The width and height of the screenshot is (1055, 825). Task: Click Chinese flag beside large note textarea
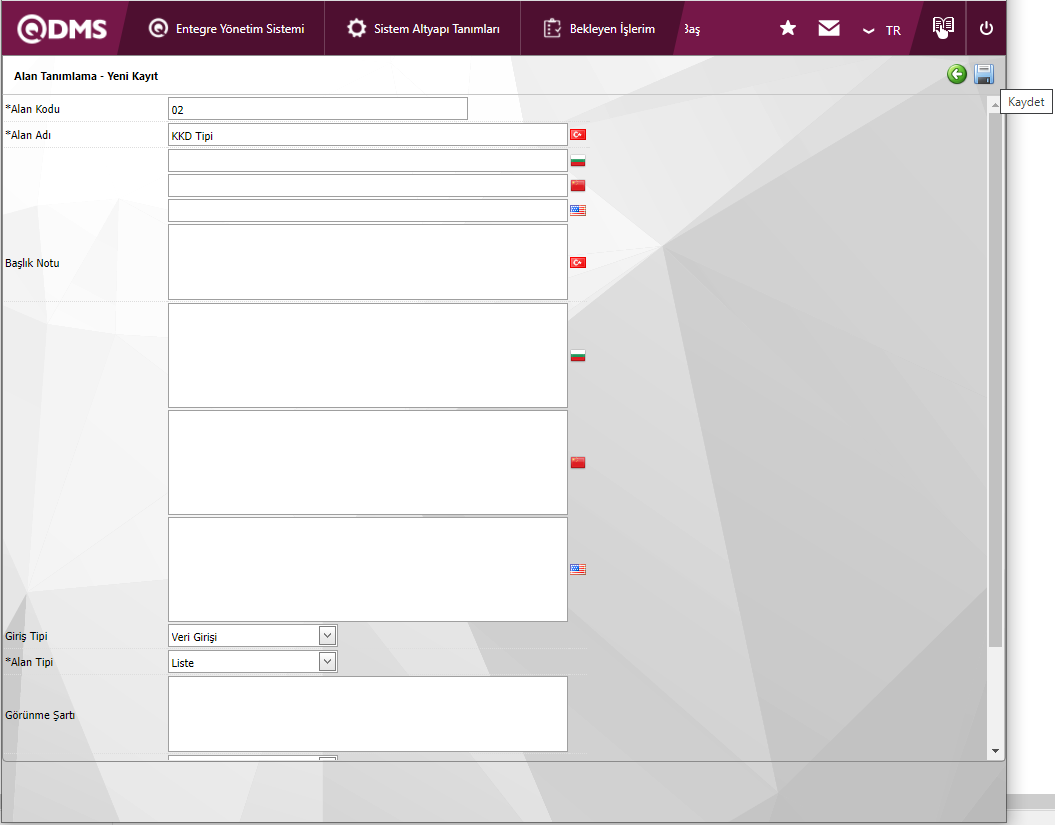coord(578,462)
